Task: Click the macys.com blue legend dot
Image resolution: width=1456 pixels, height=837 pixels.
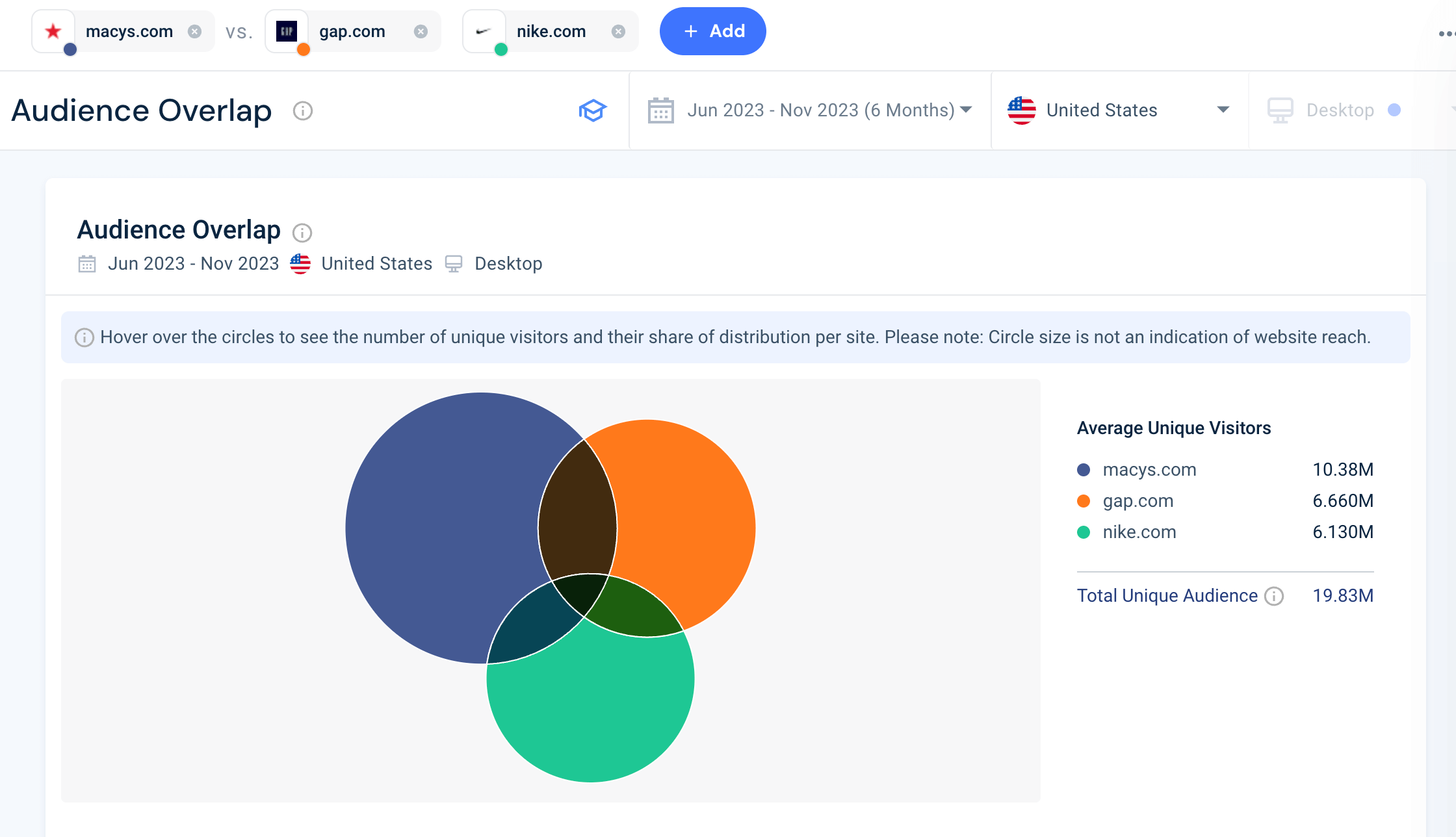Action: (1084, 470)
